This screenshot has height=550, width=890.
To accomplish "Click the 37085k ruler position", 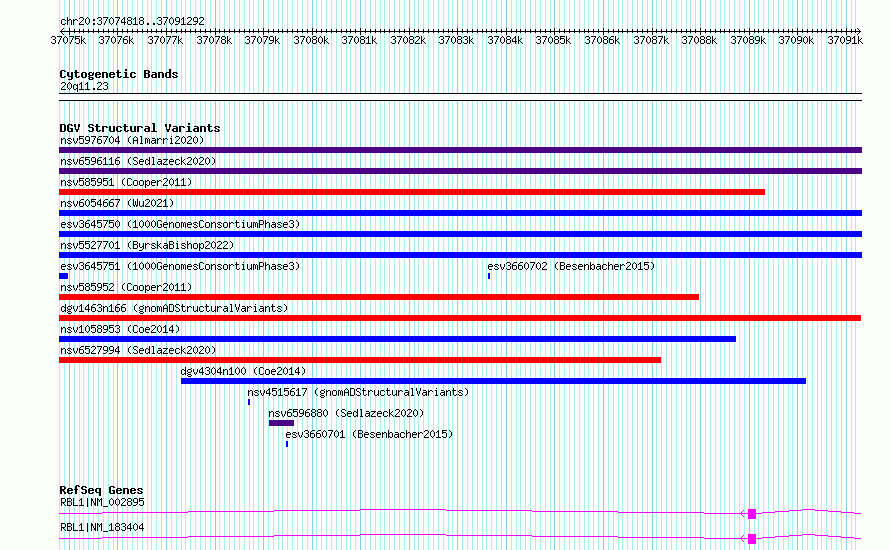I will [x=553, y=40].
